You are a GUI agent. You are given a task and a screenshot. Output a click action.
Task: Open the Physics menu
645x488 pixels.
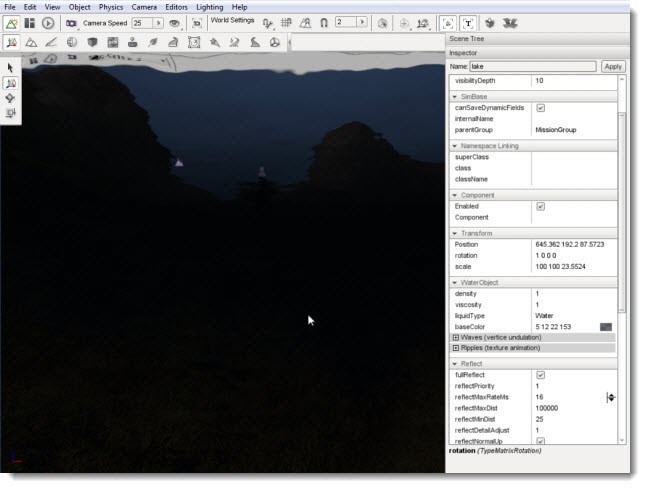(111, 7)
